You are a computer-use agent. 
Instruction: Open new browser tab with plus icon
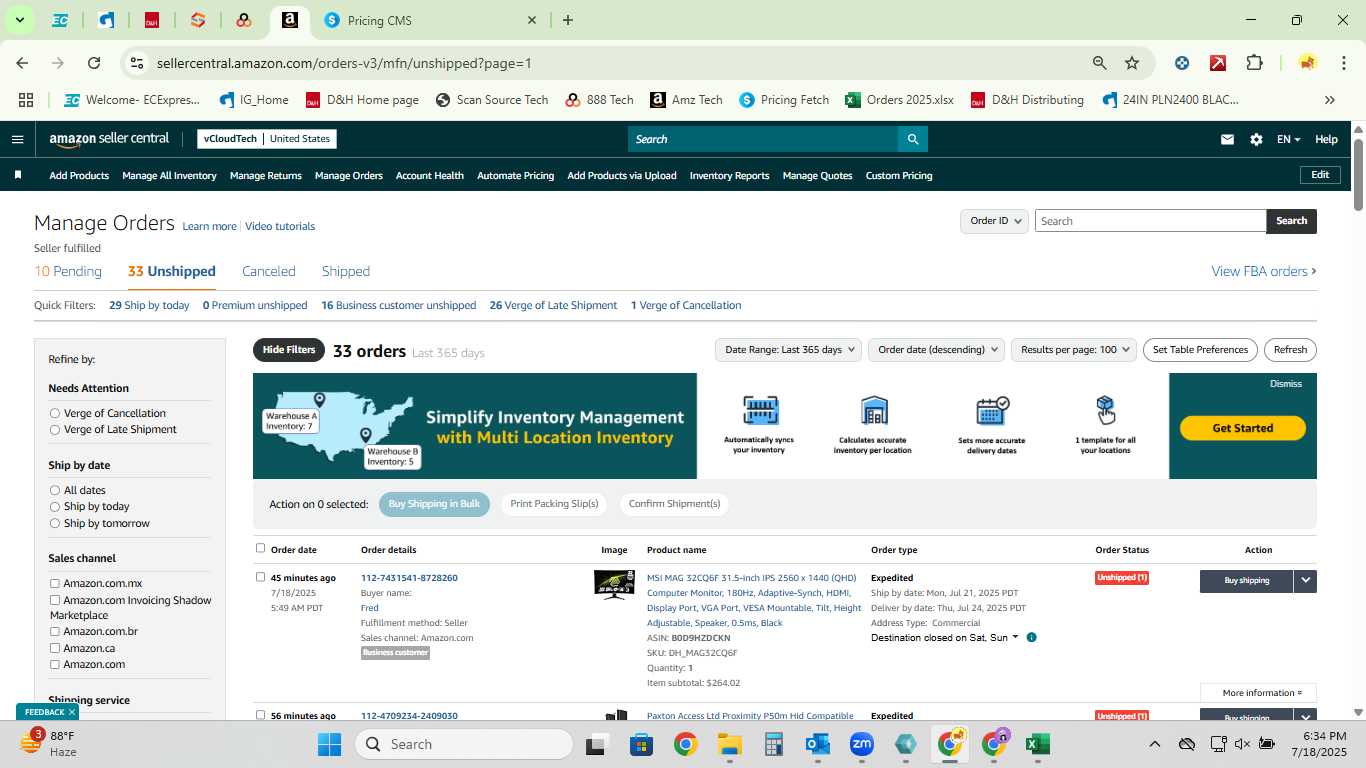(x=568, y=20)
